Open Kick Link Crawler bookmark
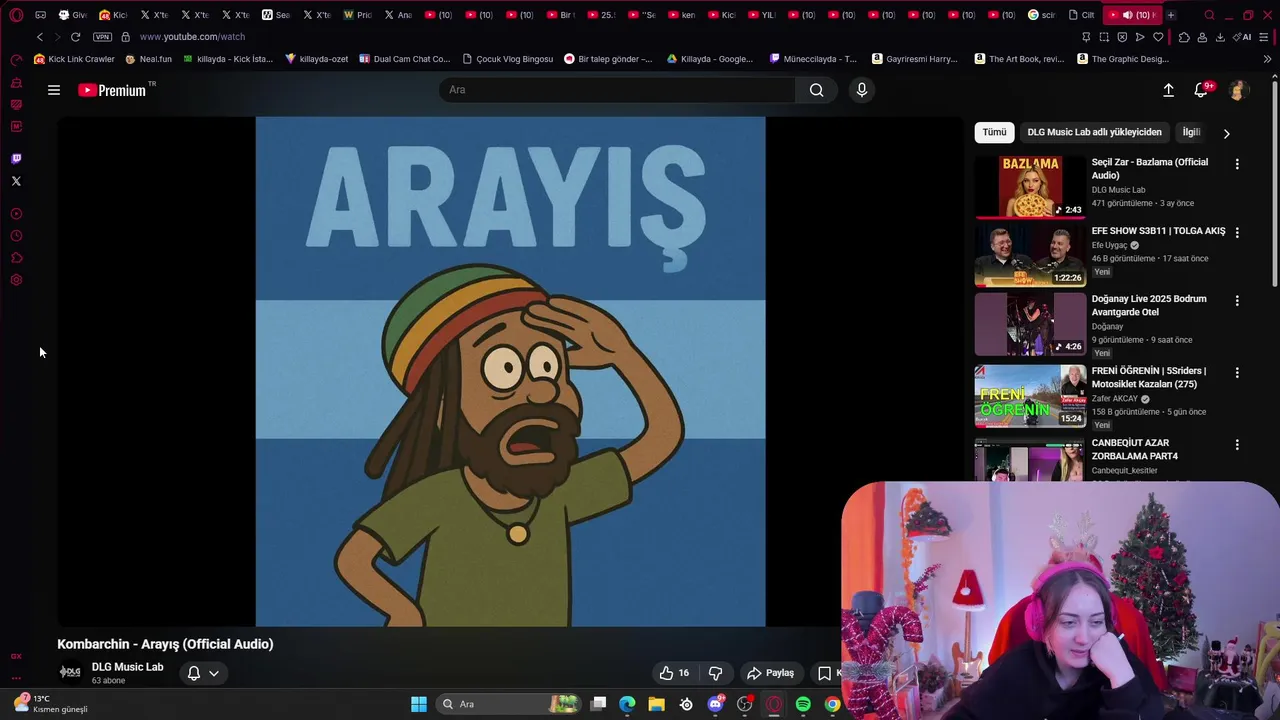 [x=75, y=59]
